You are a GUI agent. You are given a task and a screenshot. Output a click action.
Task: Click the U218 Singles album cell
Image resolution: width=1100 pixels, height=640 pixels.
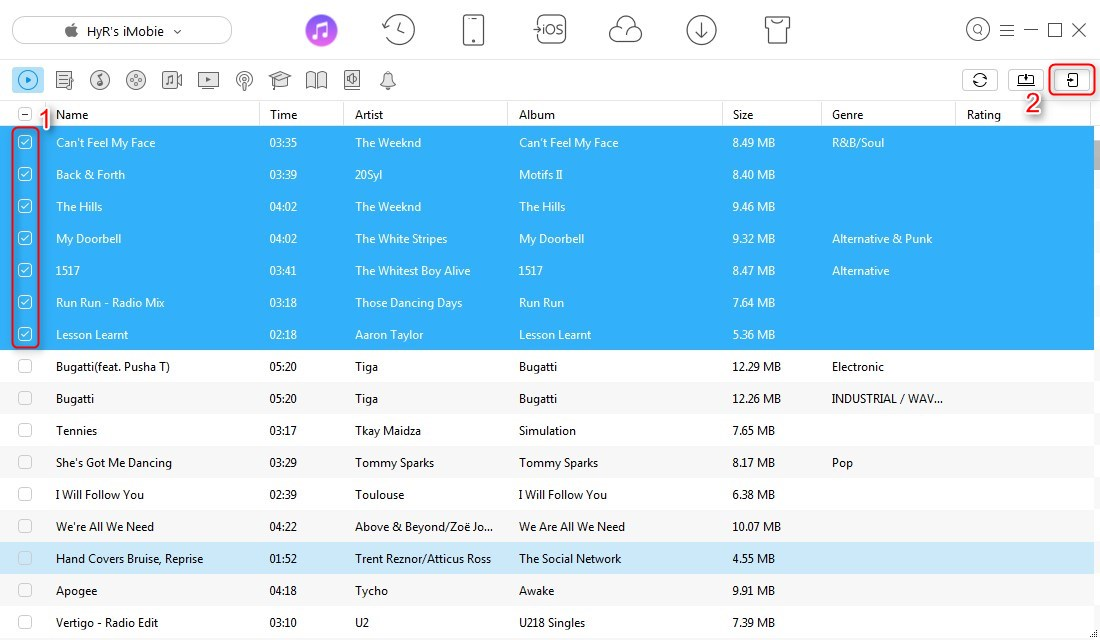(552, 622)
